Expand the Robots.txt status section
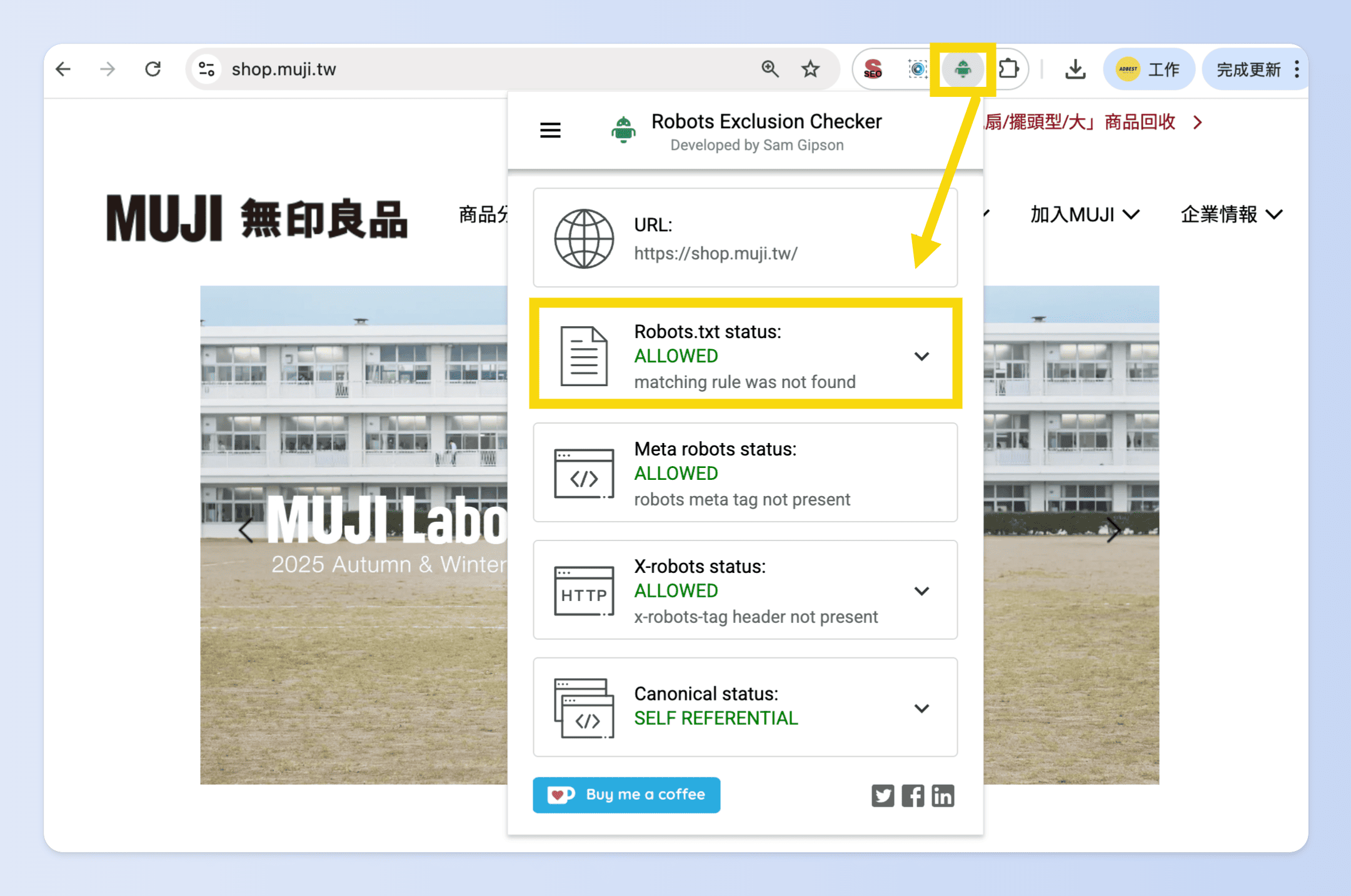 pos(922,356)
